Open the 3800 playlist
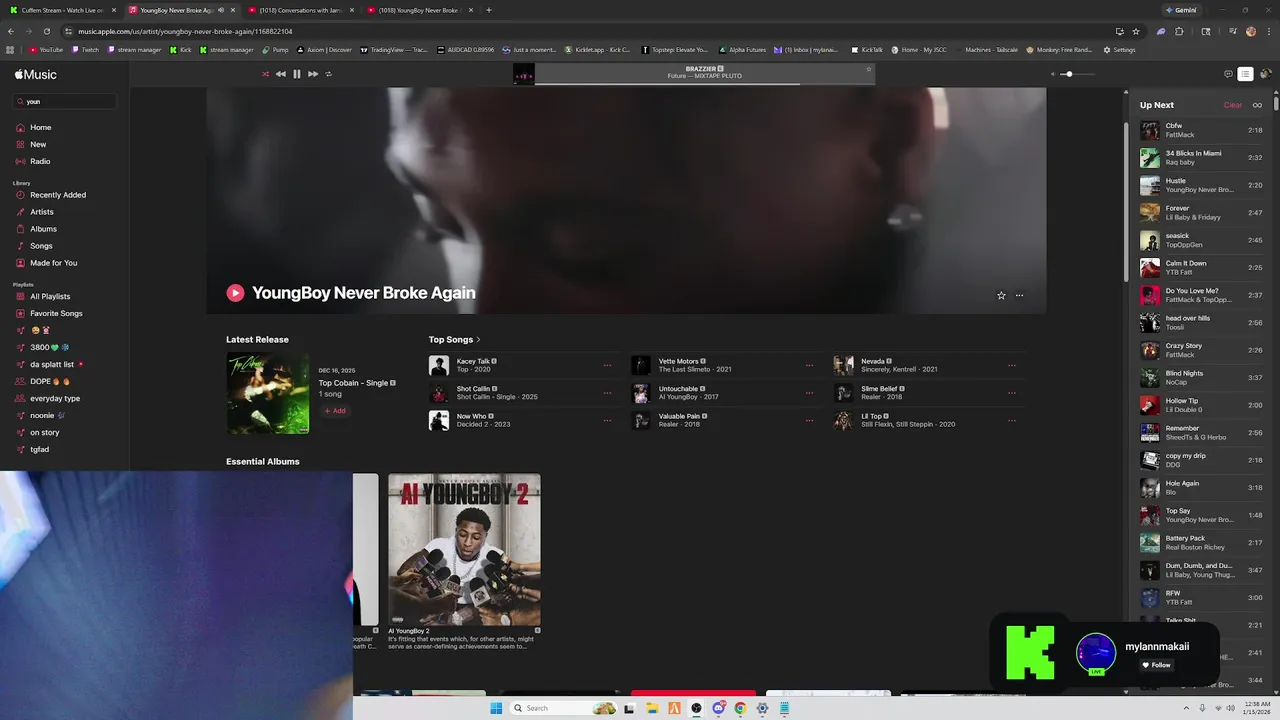Image resolution: width=1280 pixels, height=720 pixels. tap(50, 347)
